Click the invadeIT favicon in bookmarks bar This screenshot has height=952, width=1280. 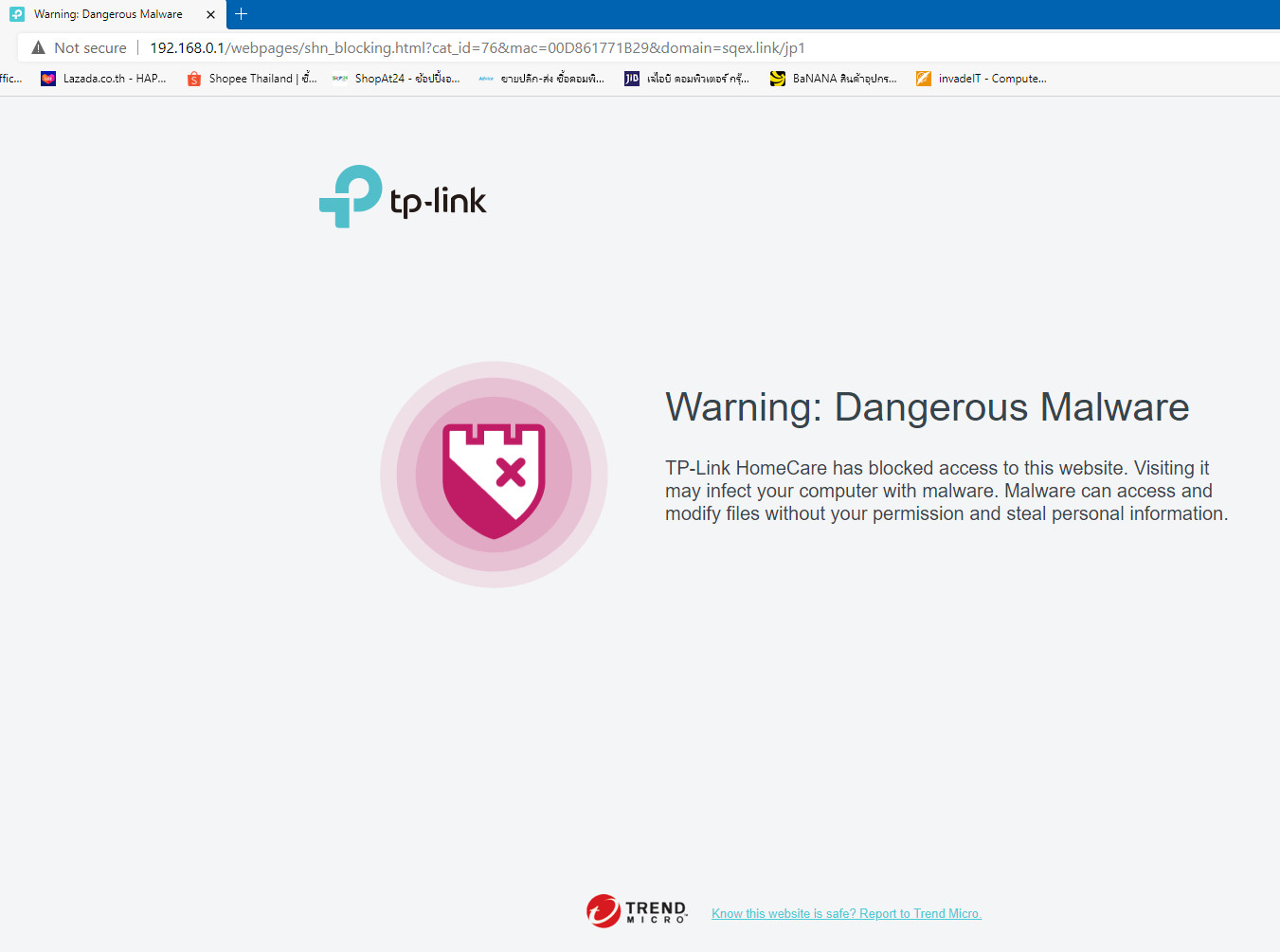[924, 79]
